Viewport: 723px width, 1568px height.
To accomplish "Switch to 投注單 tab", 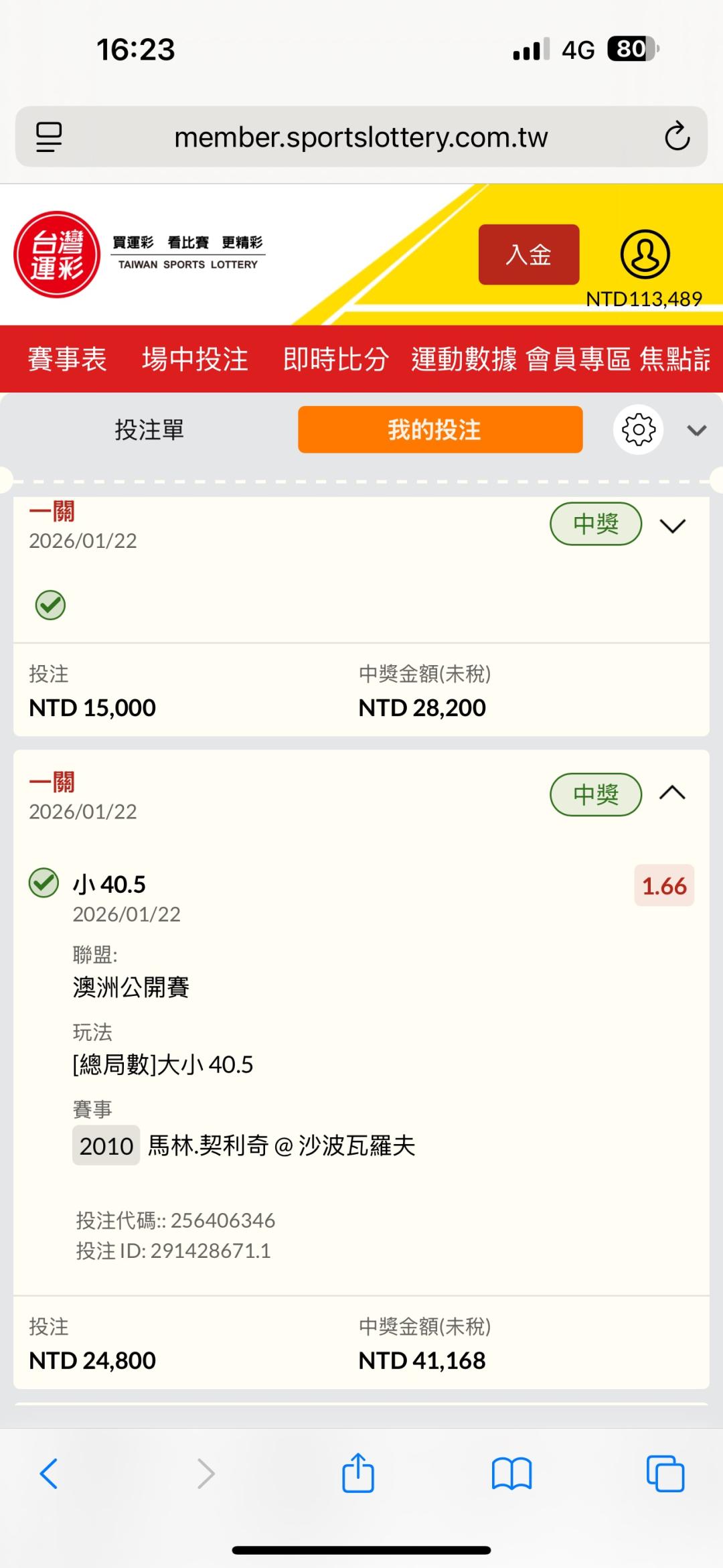I will click(x=149, y=429).
